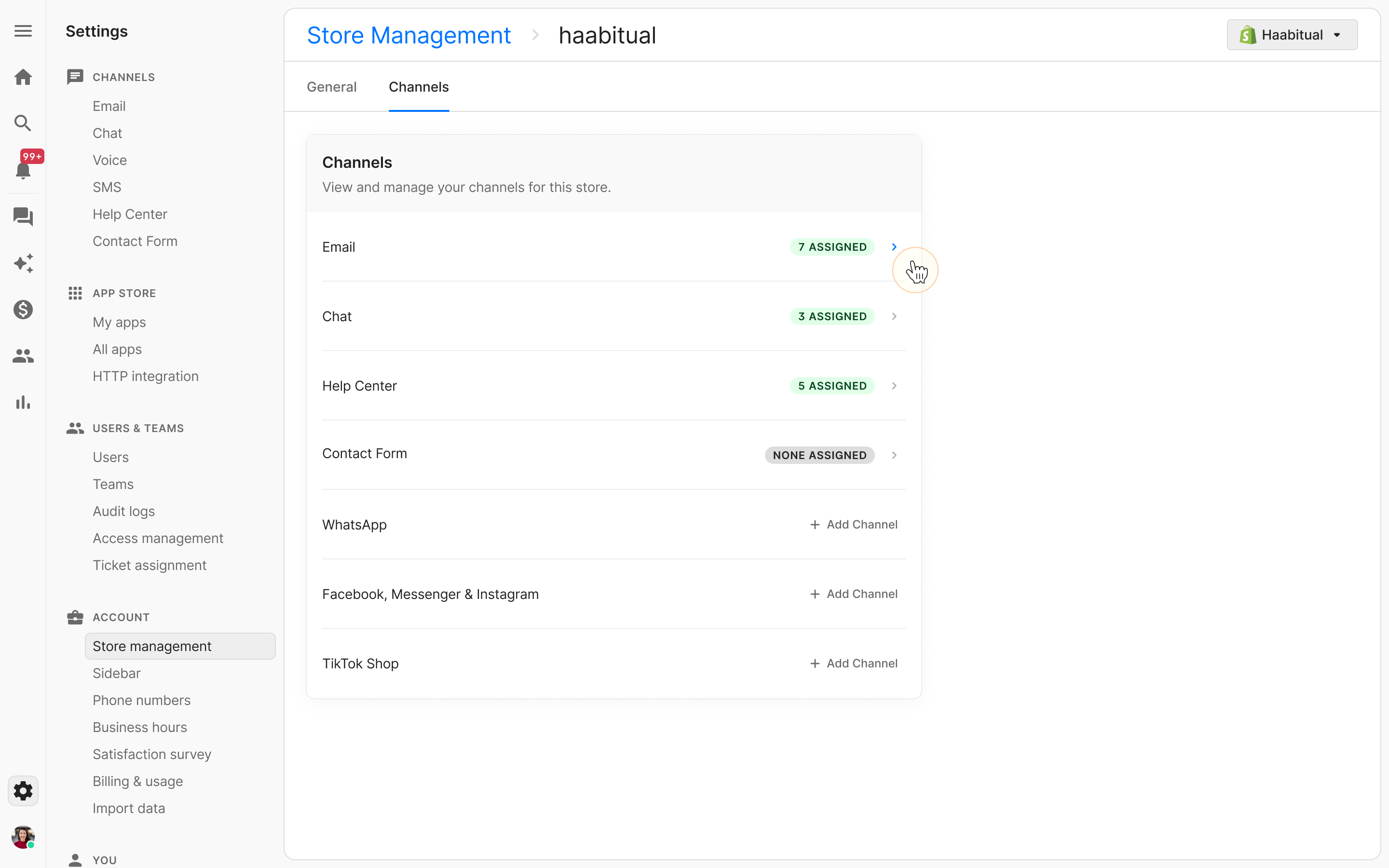The width and height of the screenshot is (1389, 868).
Task: Click the plus icon for WhatsApp
Action: 815,525
